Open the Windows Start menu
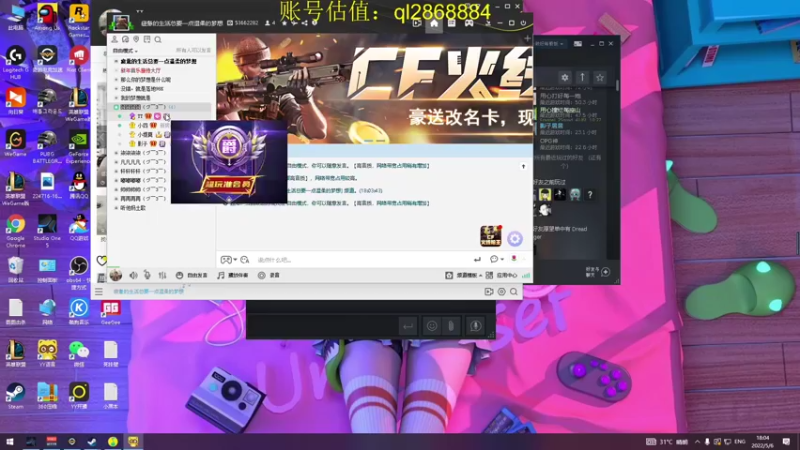Viewport: 800px width, 450px height. point(9,441)
